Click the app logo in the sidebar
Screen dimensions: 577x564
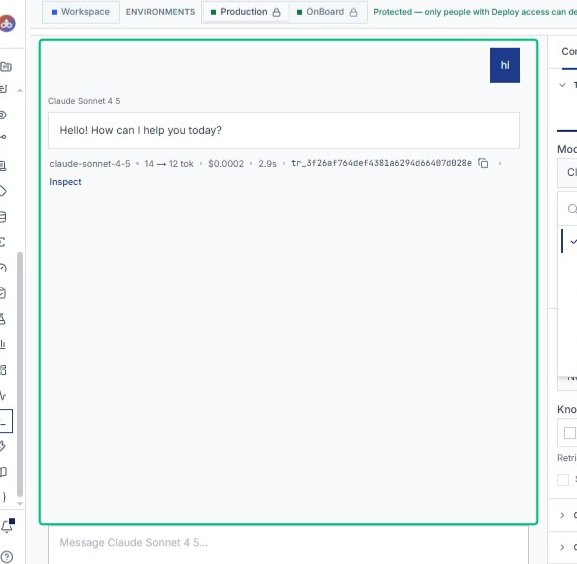click(x=7, y=24)
